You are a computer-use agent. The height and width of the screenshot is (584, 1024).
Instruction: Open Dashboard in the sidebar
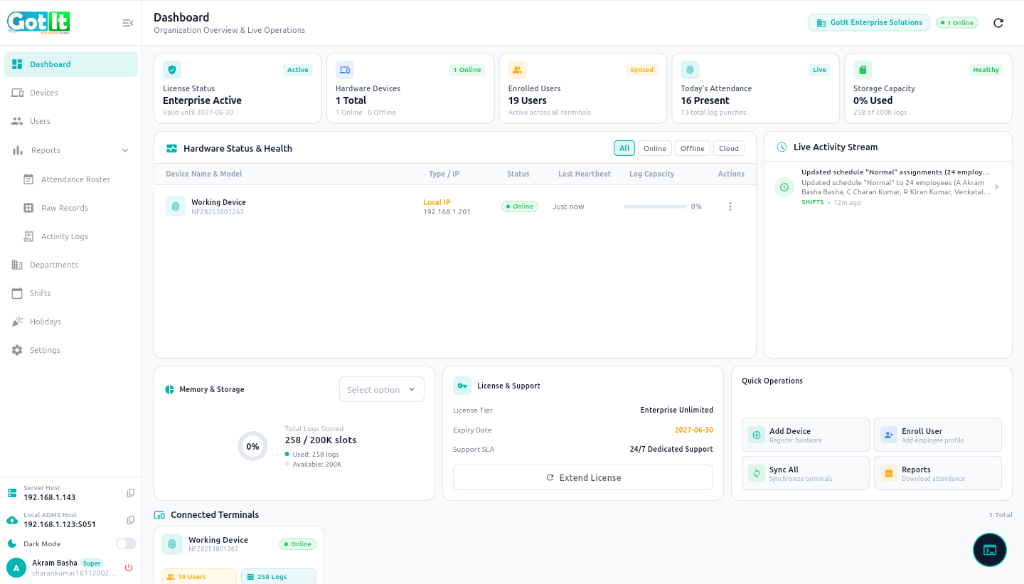71,64
